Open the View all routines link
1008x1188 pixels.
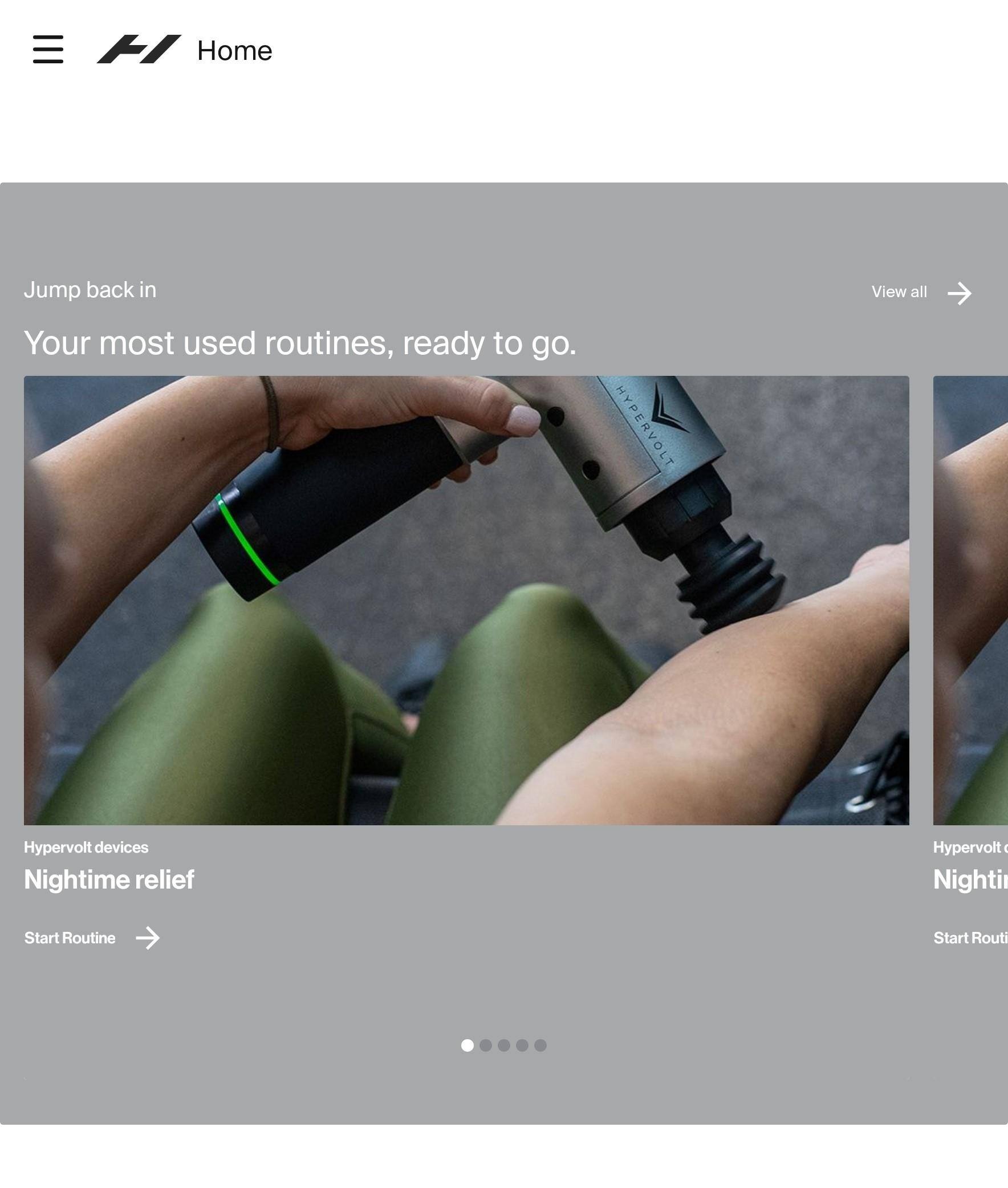899,292
